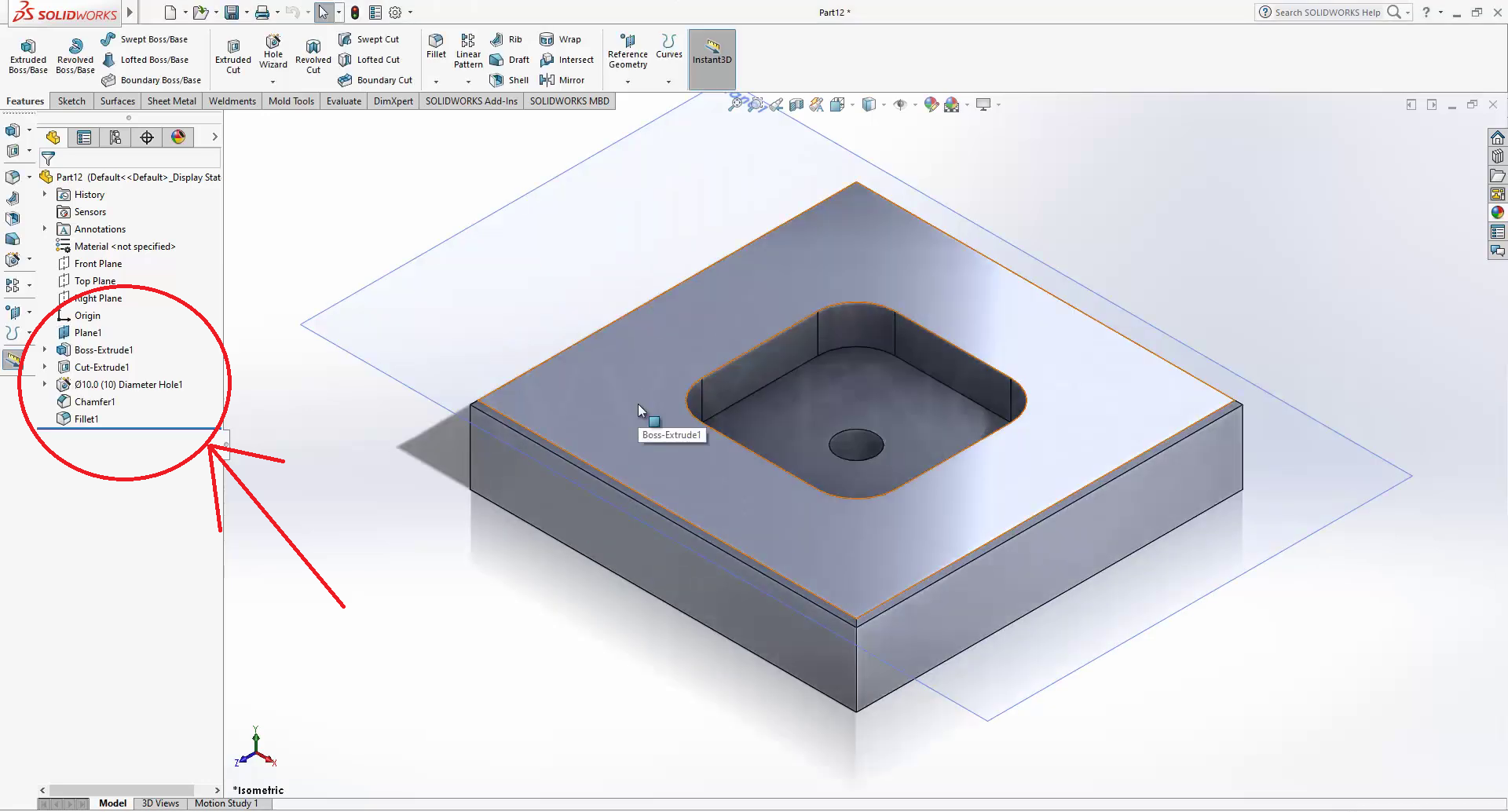Click the Revolved Cut tool

(x=313, y=57)
